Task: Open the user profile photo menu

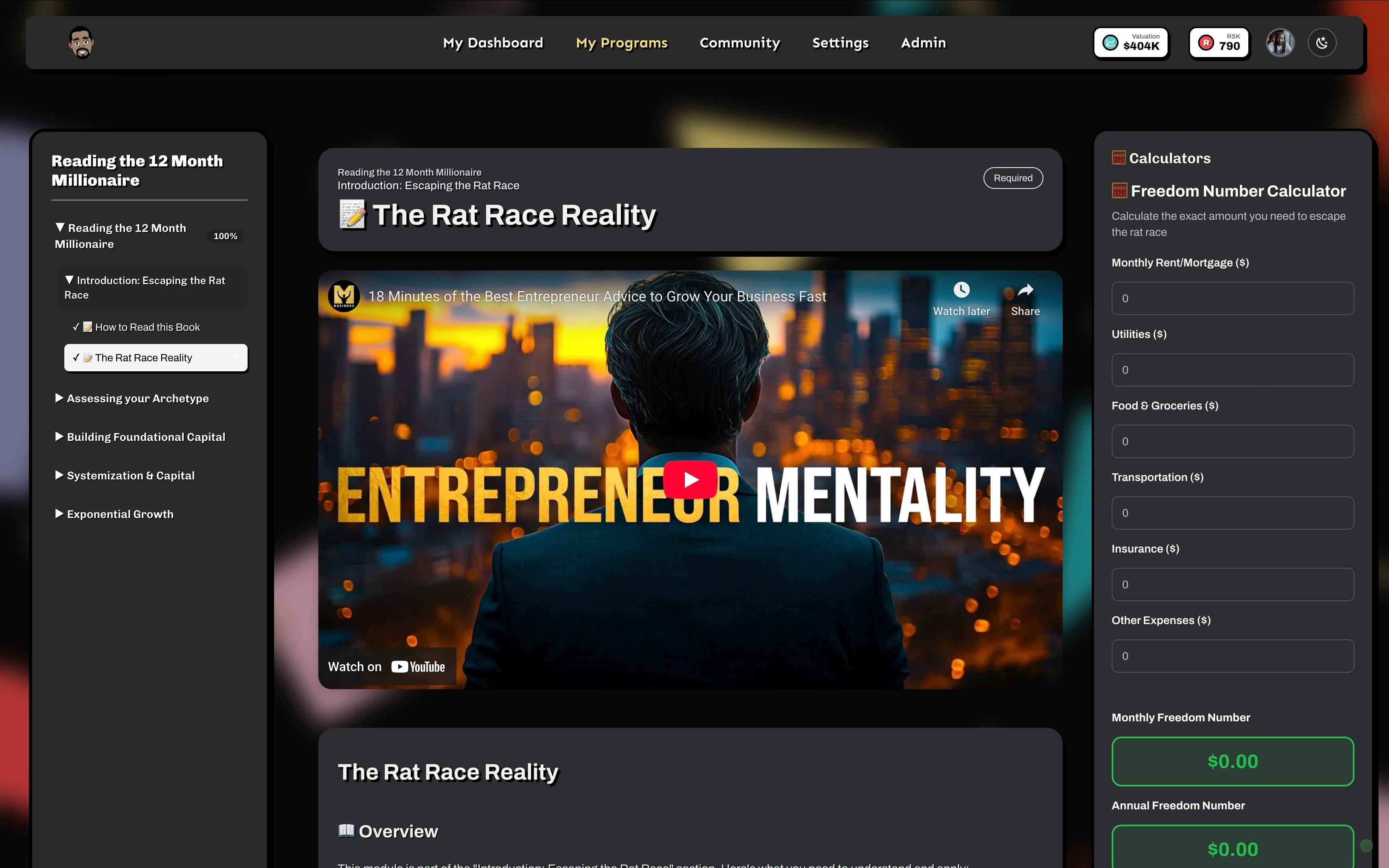Action: 1280,43
